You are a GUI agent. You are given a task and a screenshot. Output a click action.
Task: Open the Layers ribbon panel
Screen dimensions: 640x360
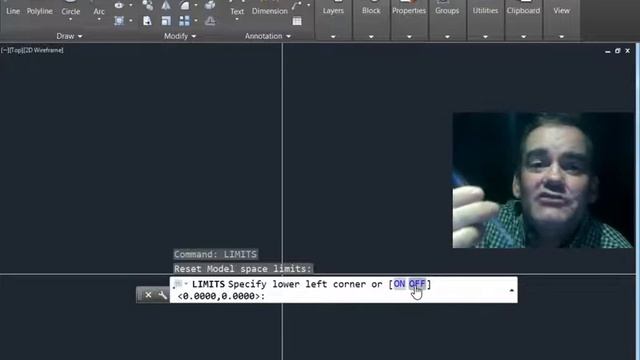333,20
